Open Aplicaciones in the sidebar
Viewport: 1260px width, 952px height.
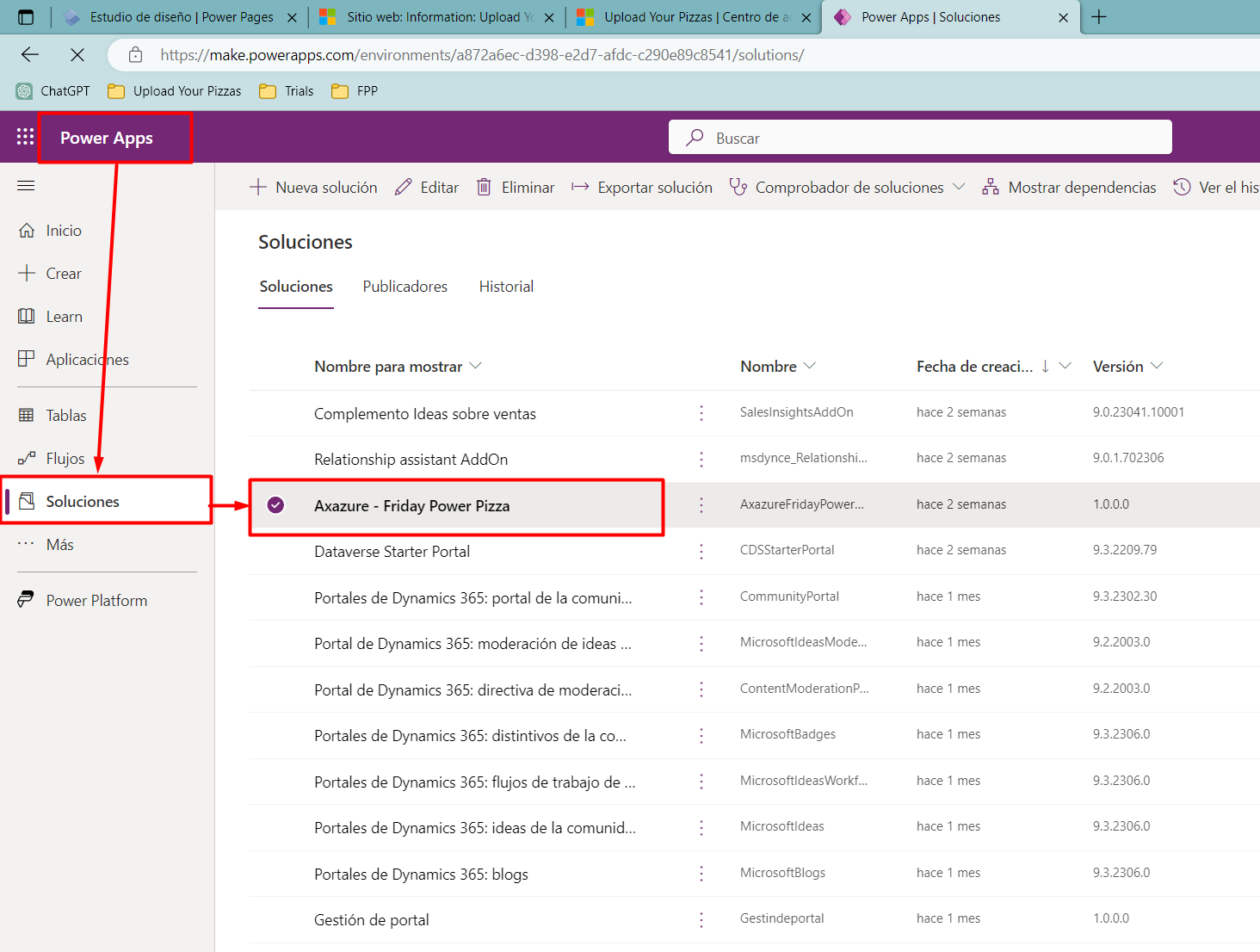click(x=87, y=360)
